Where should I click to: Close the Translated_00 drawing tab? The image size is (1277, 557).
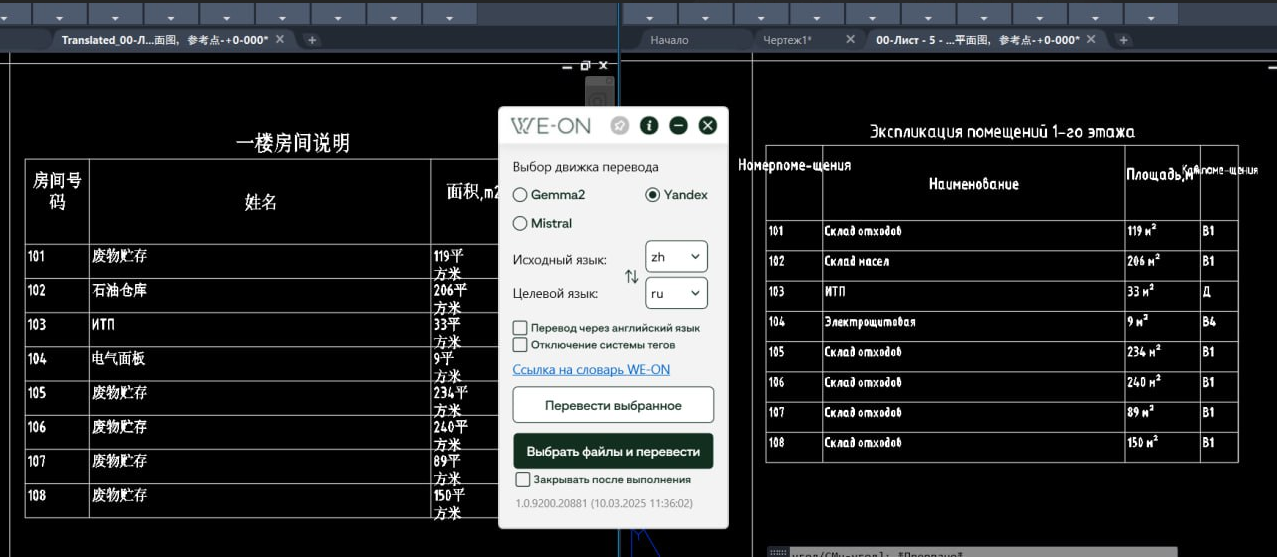click(x=280, y=39)
